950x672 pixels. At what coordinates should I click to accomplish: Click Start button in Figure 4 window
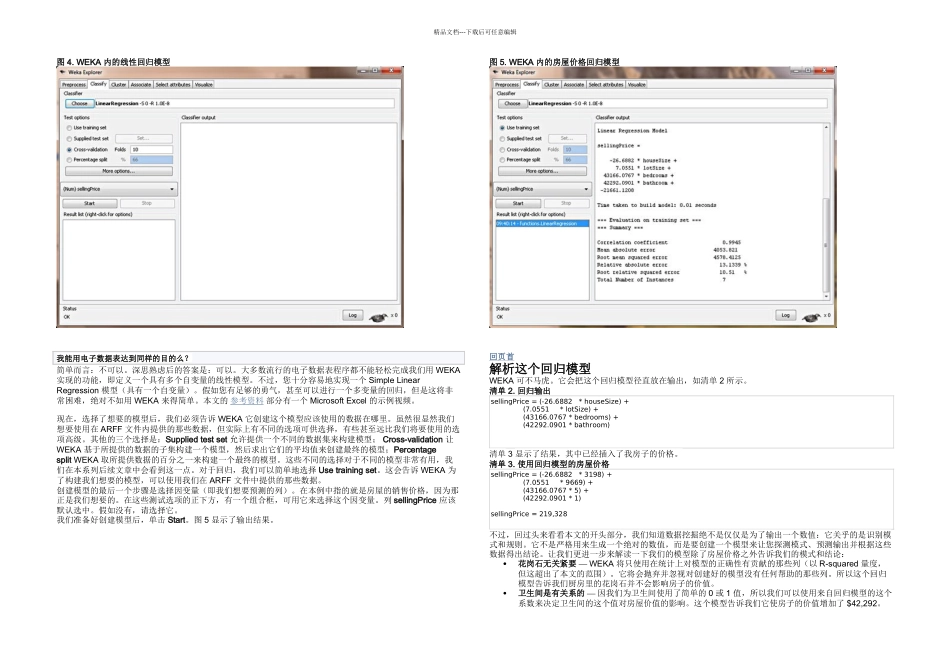point(90,204)
